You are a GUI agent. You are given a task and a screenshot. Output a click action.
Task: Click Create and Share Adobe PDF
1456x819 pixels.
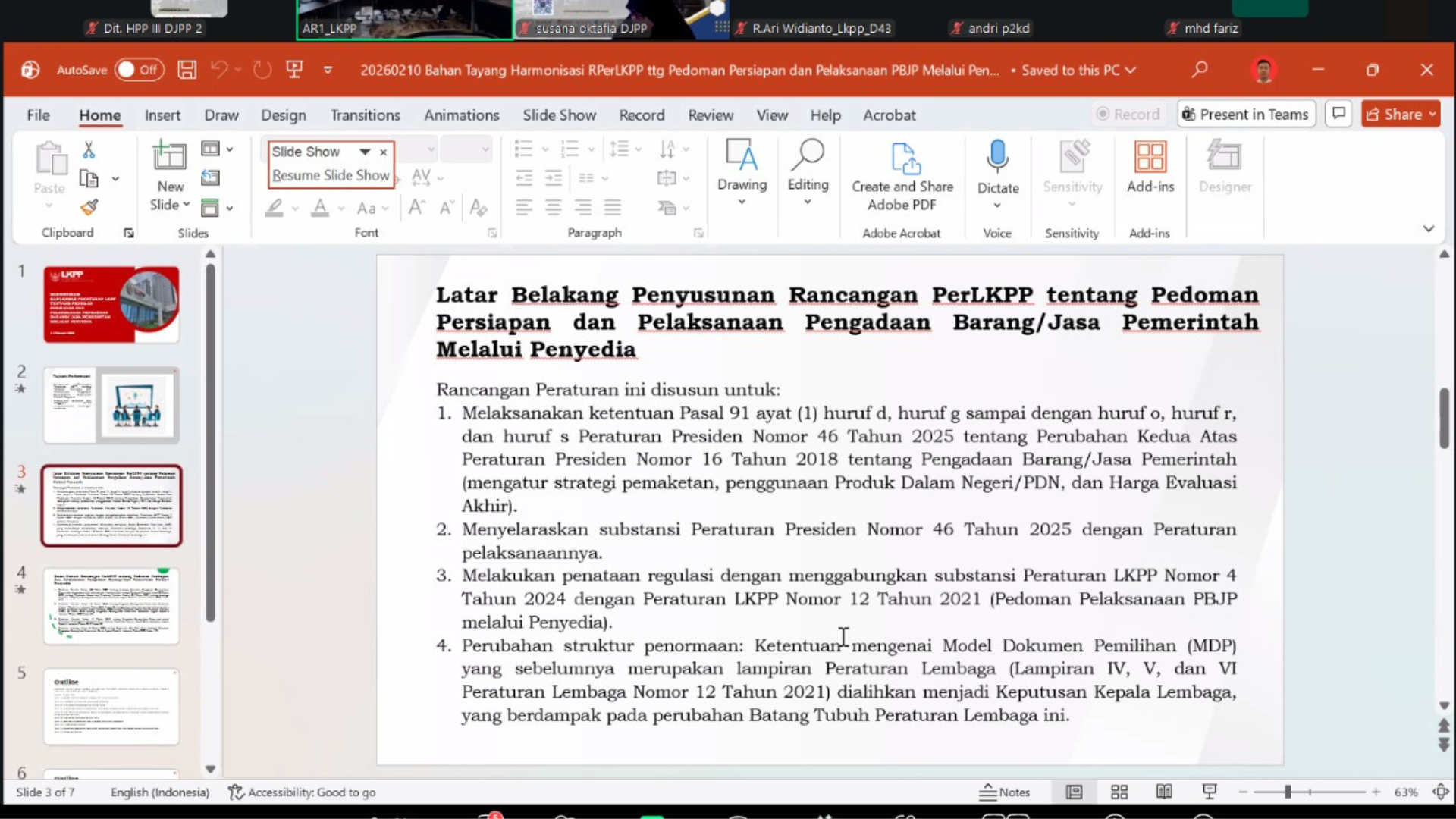click(902, 176)
